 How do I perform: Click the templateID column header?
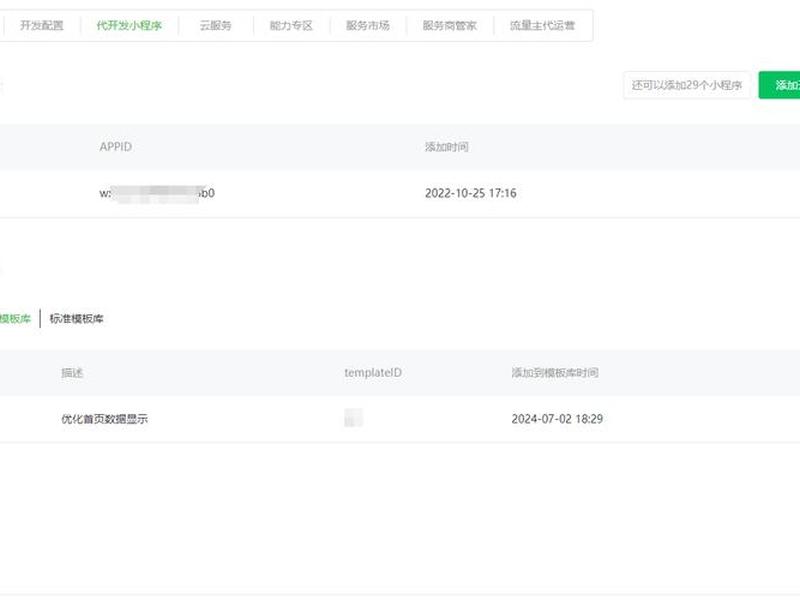point(373,373)
